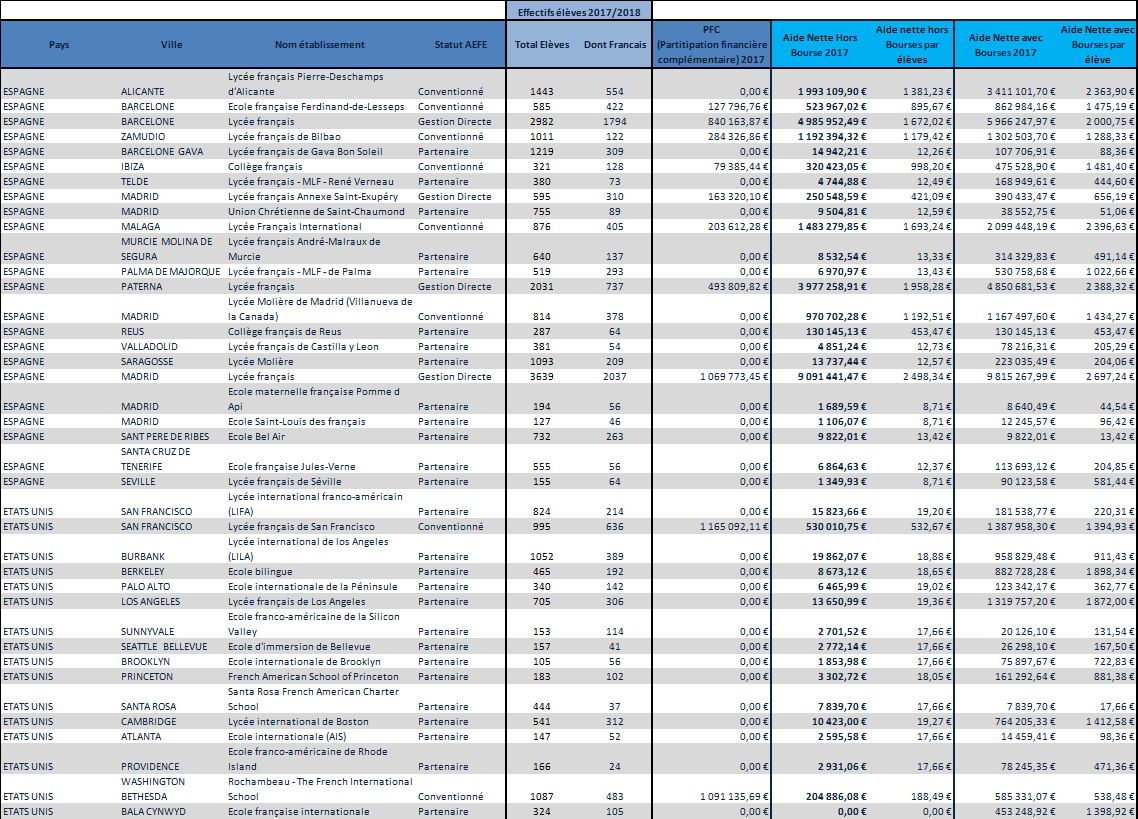Screen dimensions: 1138x819
Task: Select the 'Statut AEFE' column header
Action: [460, 44]
